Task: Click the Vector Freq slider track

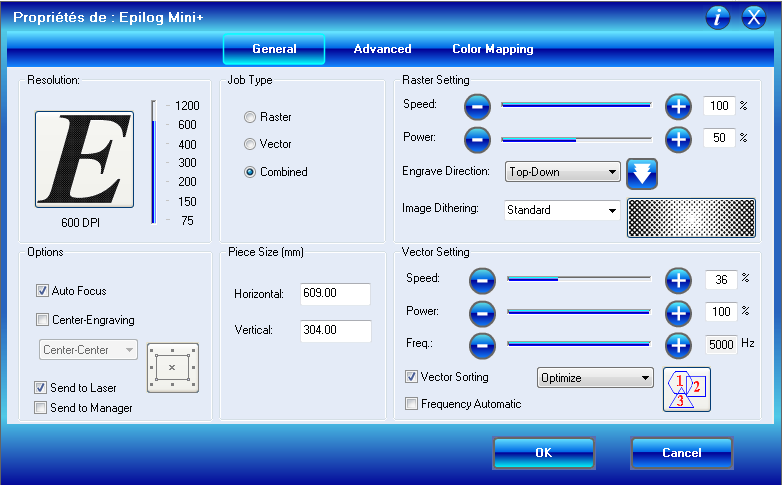Action: [579, 344]
